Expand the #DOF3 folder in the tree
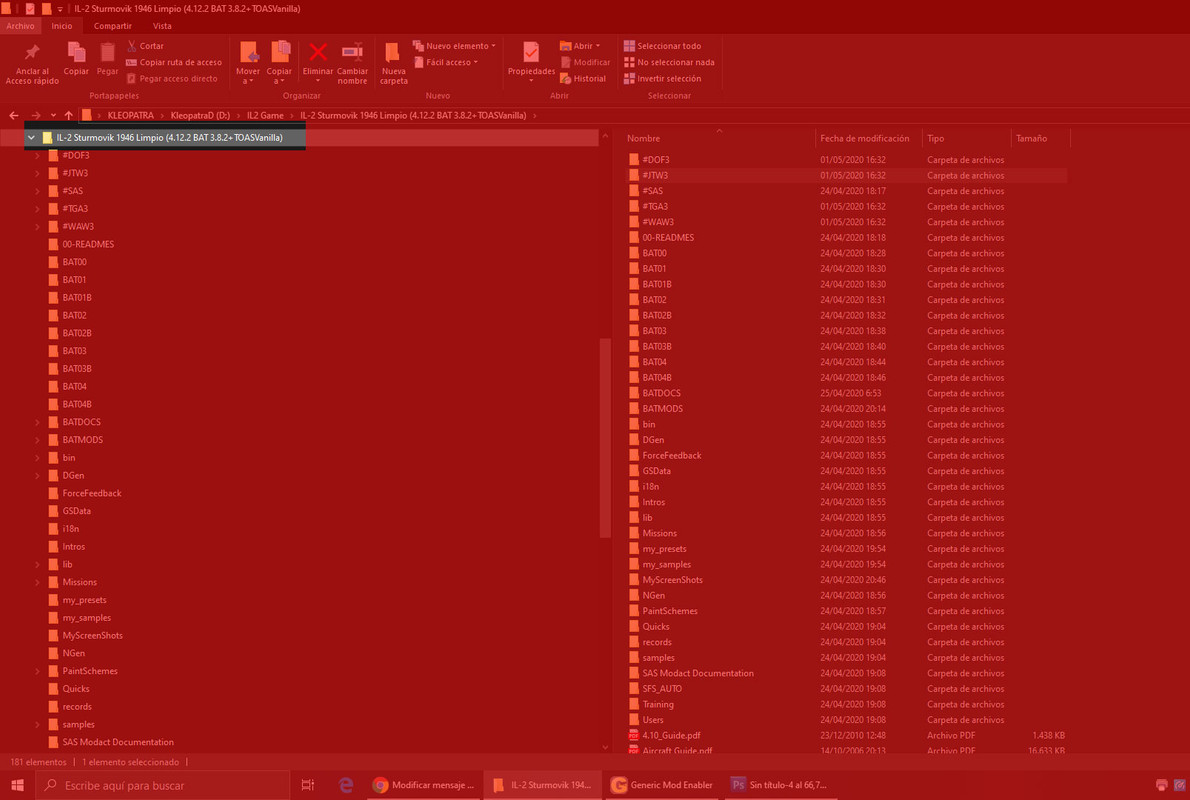This screenshot has height=800, width=1190. 37,156
